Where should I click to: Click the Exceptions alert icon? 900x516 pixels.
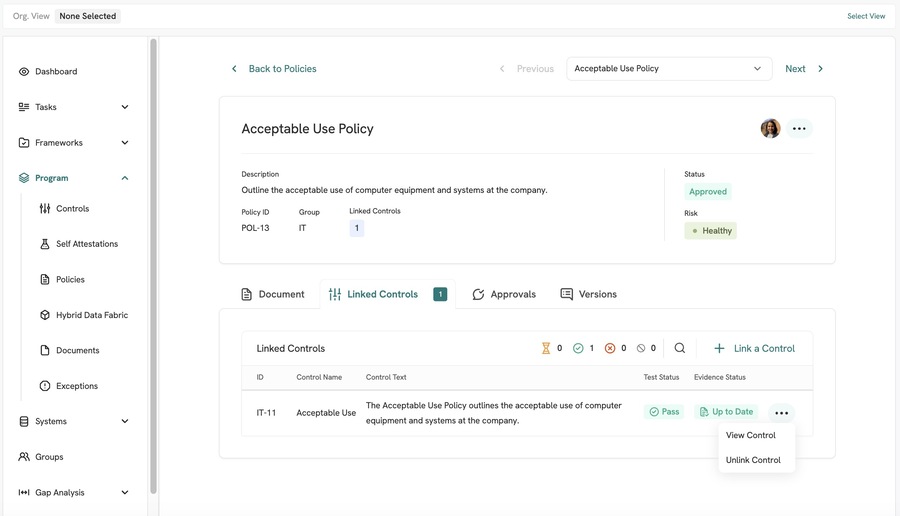(x=45, y=386)
